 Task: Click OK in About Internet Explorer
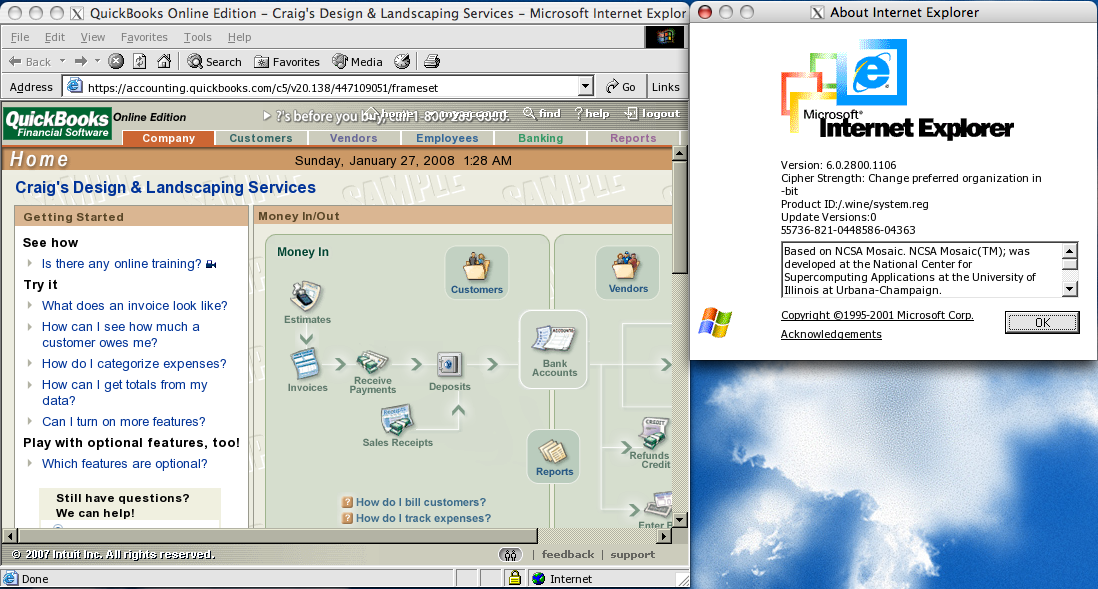point(1042,322)
